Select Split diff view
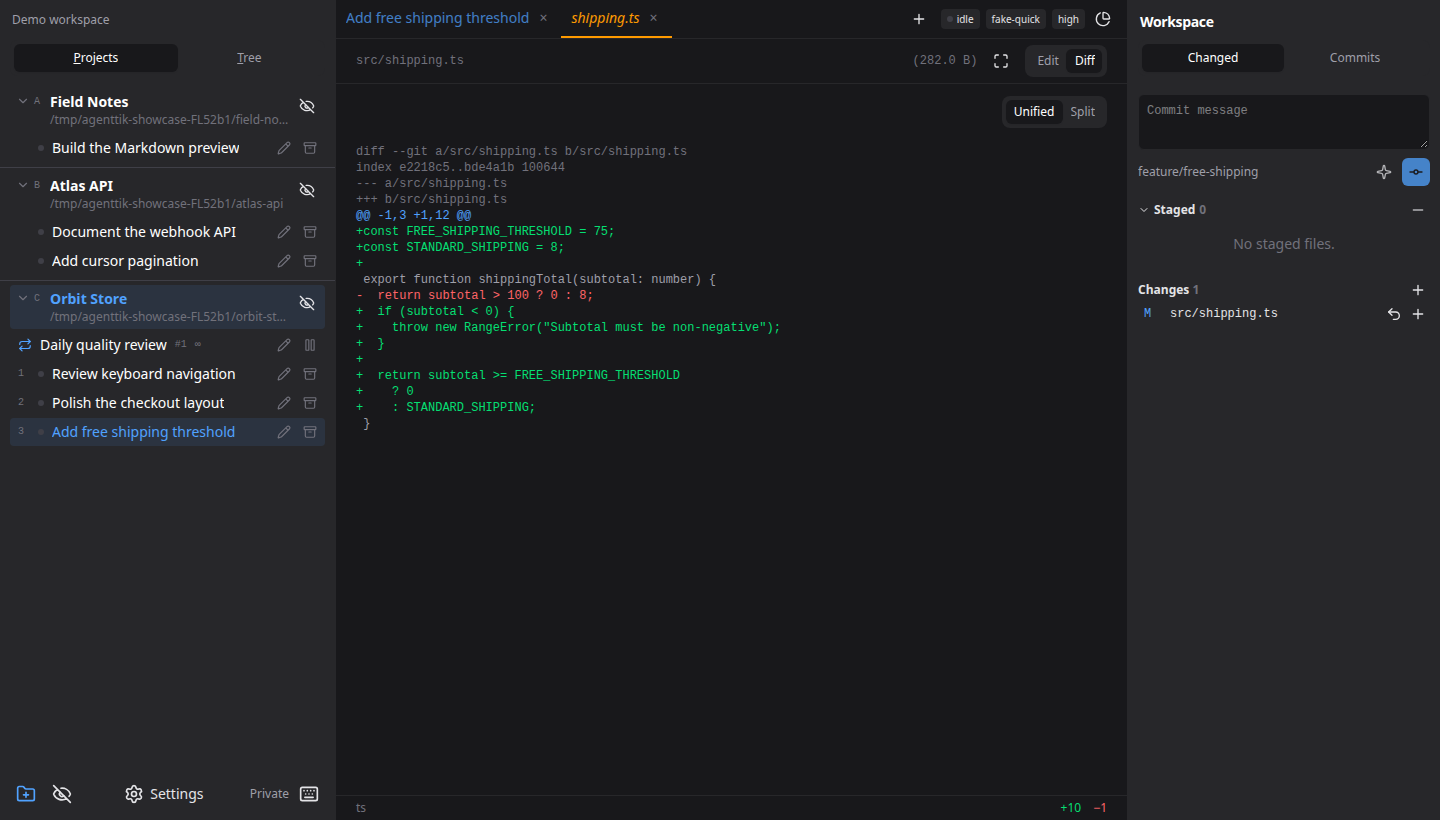 (1083, 112)
